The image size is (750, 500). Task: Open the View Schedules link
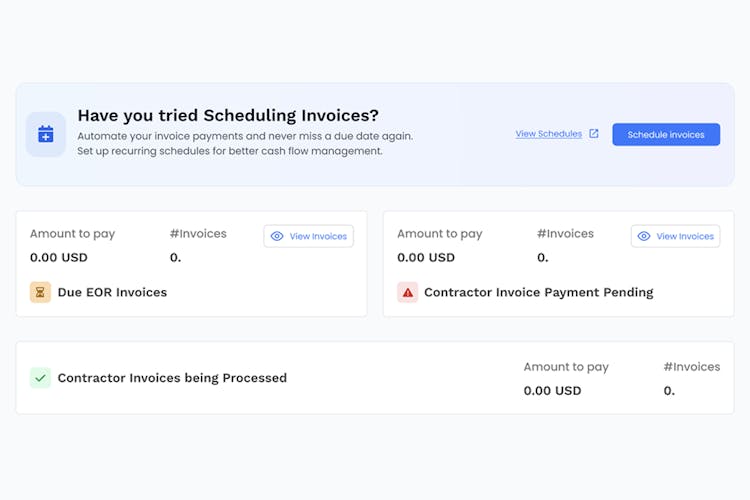click(x=548, y=134)
